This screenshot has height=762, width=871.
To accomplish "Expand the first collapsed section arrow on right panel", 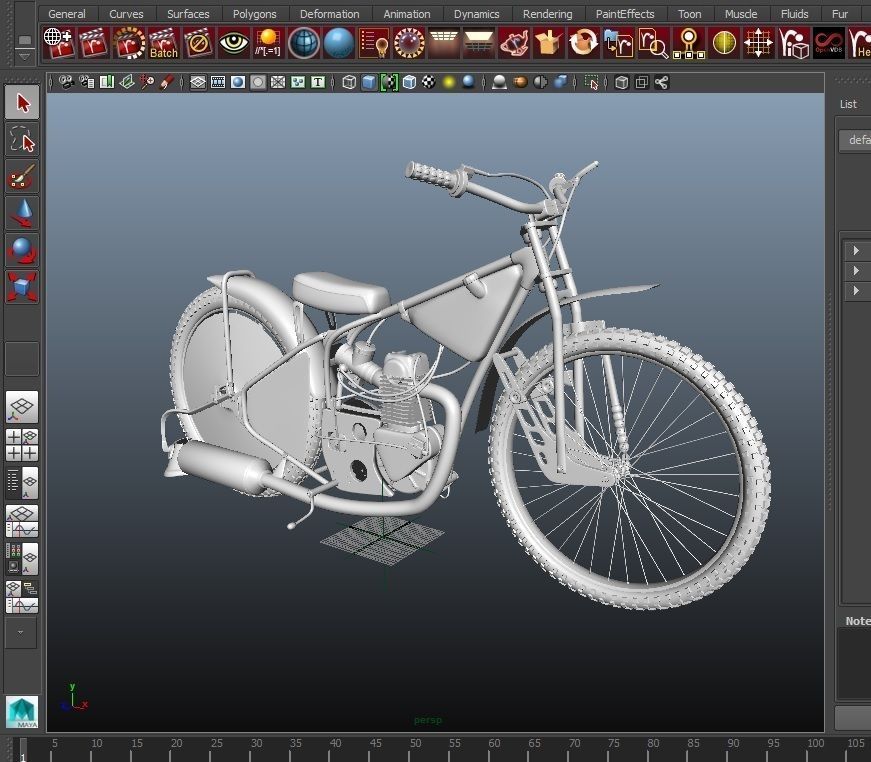I will click(x=856, y=250).
